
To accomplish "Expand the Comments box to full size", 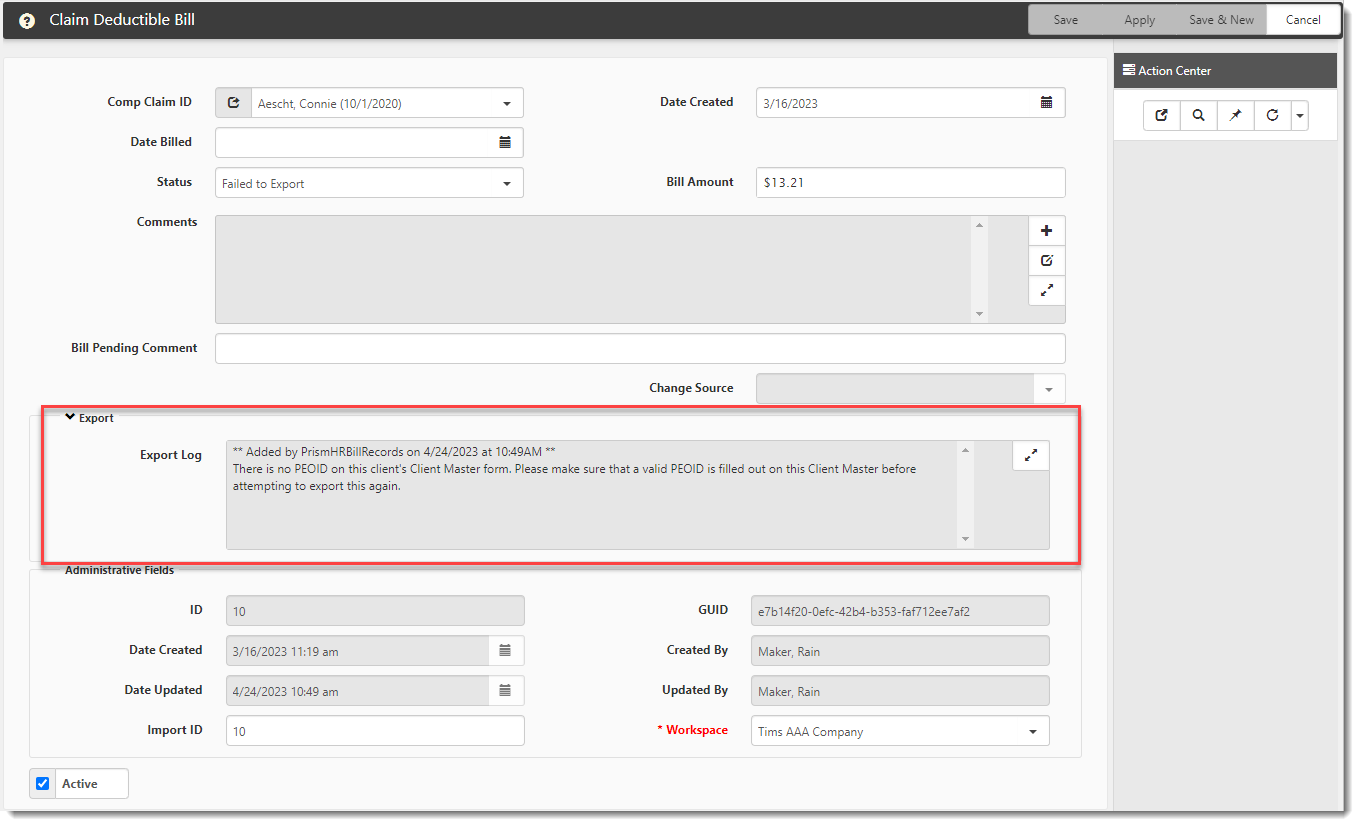I will 1046,291.
